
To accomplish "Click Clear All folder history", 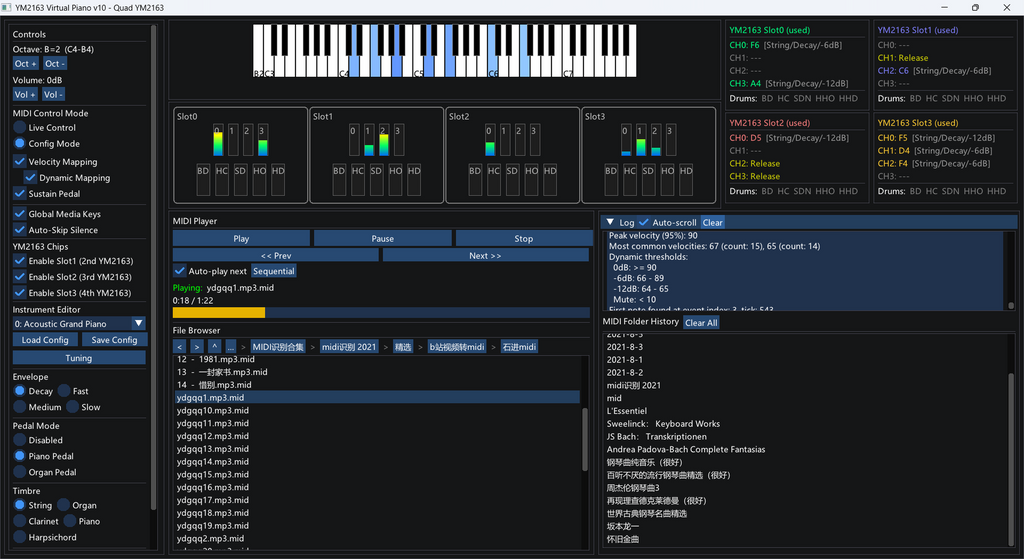I will coord(701,323).
